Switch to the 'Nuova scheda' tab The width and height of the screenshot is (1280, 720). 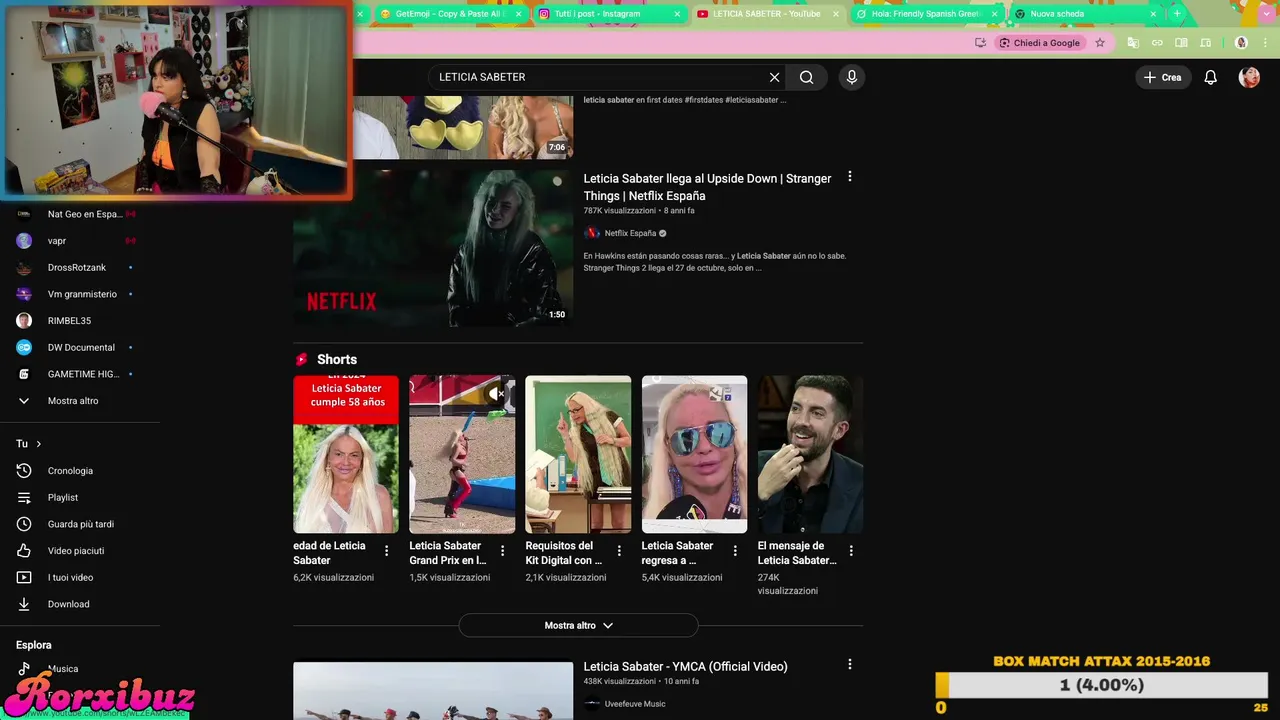tap(1084, 14)
